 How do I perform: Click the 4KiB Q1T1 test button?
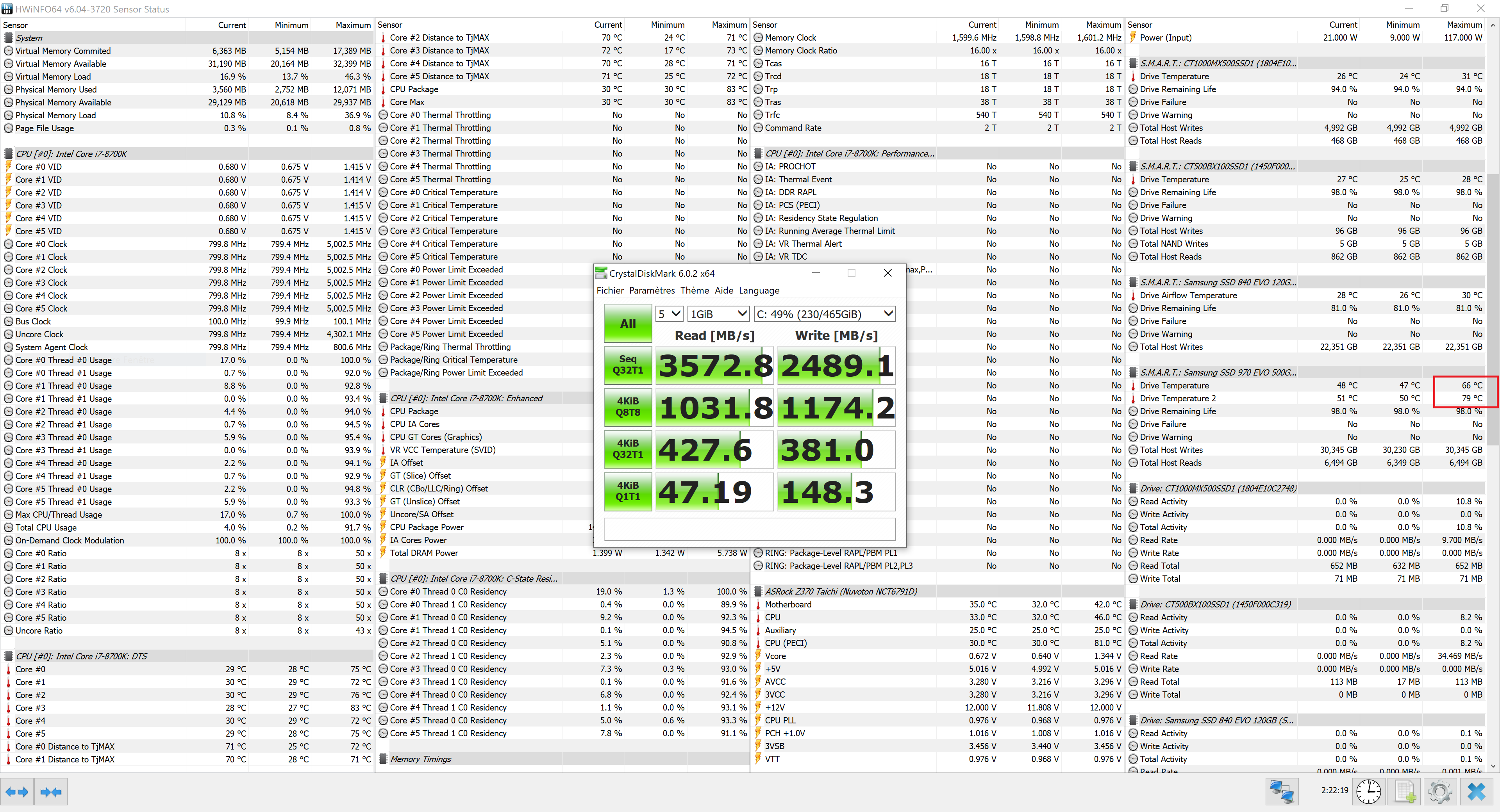[x=628, y=491]
